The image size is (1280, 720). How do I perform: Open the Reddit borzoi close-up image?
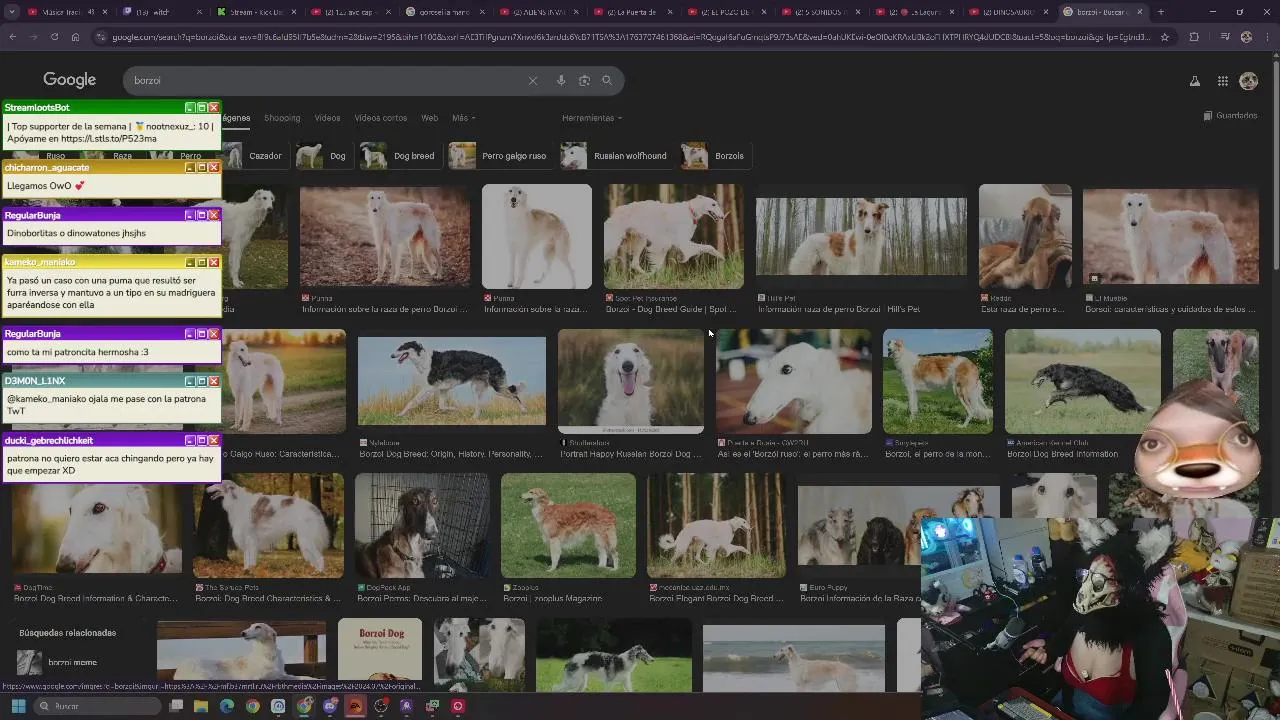[x=1025, y=236]
